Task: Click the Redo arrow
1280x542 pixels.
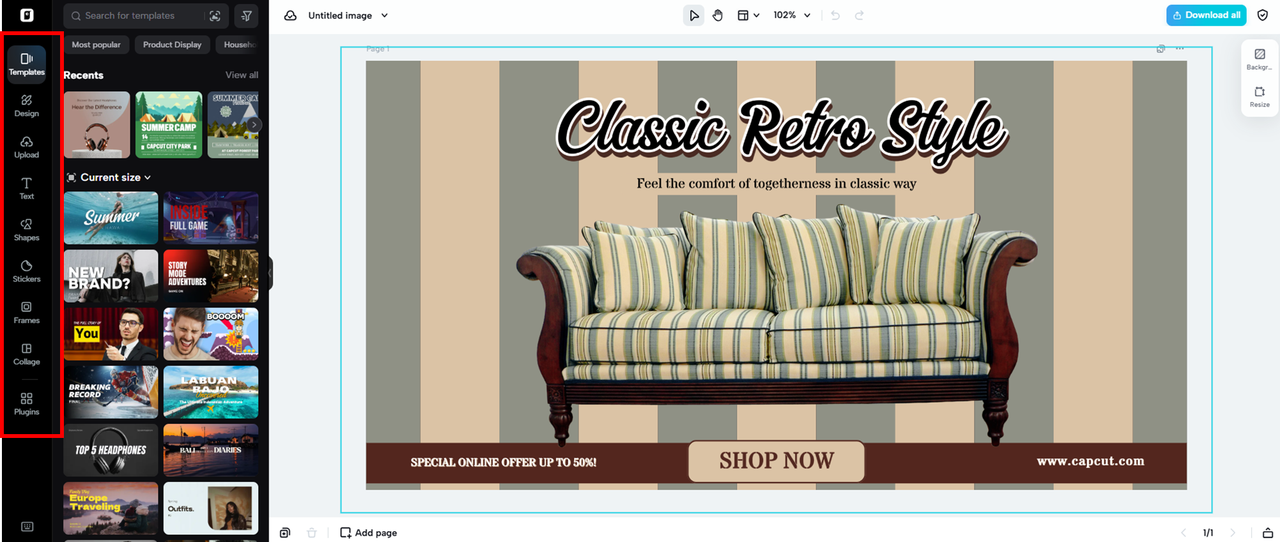Action: click(x=859, y=15)
